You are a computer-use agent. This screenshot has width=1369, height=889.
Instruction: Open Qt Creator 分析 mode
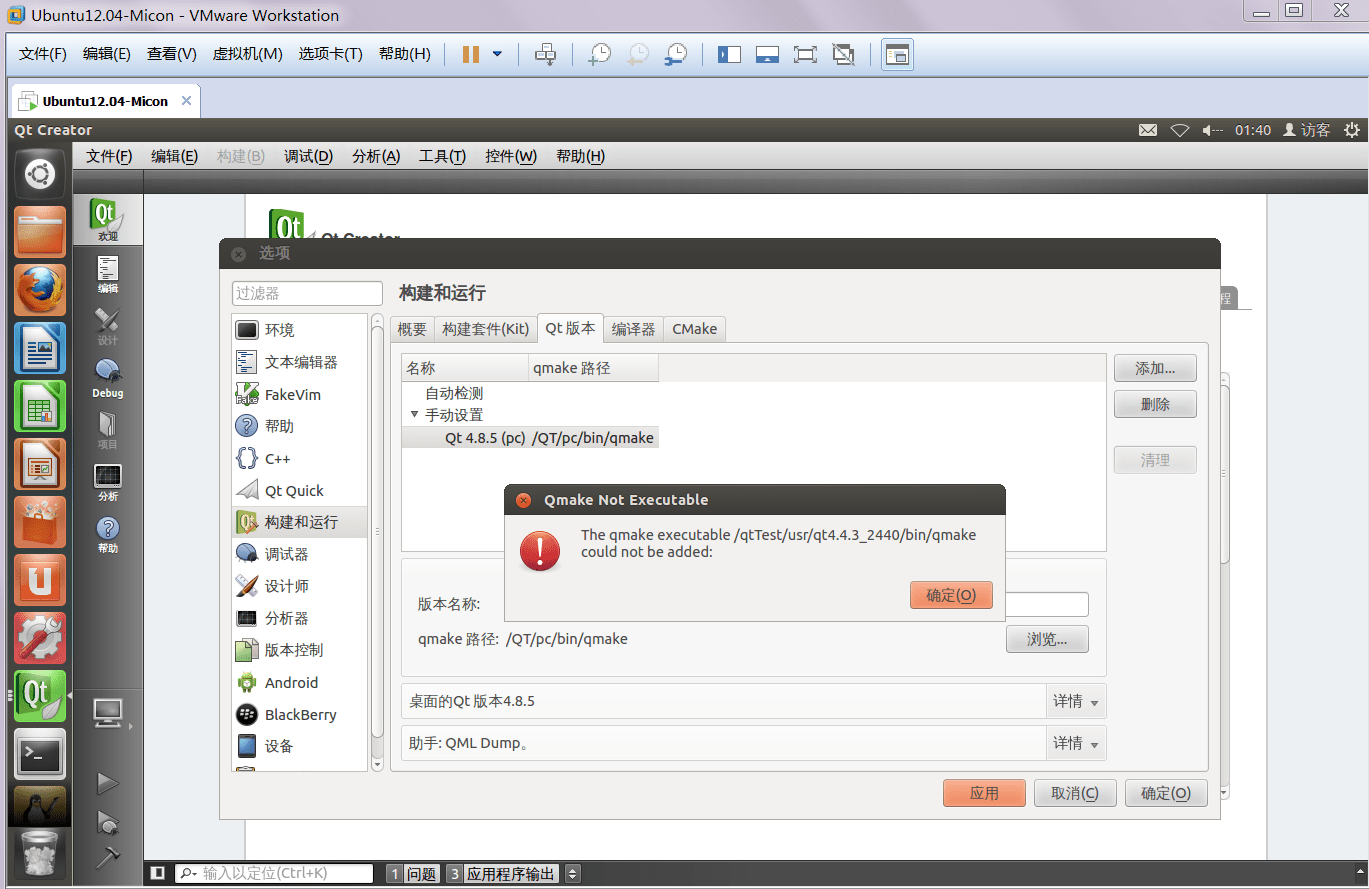[108, 482]
